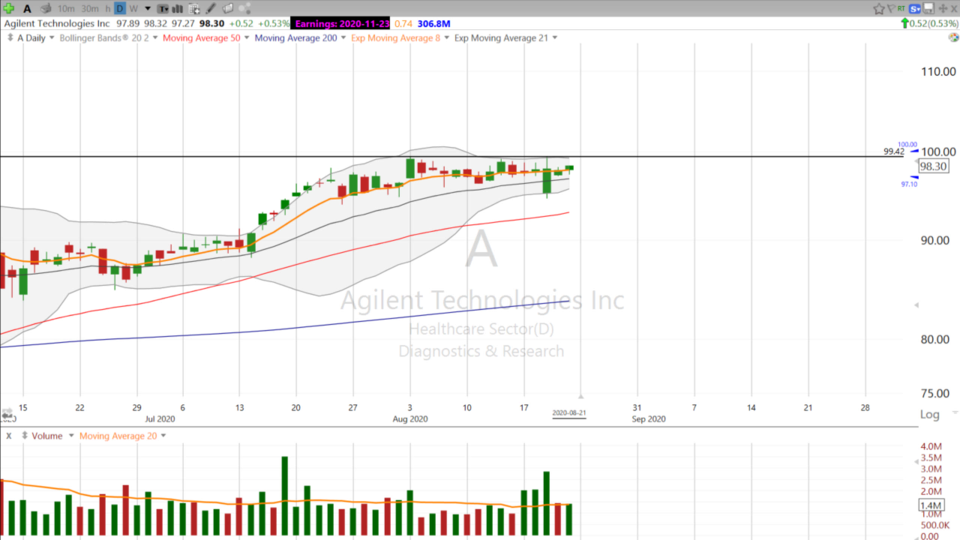Viewport: 960px width, 540px height.
Task: Click the save layout disk icon
Action: click(x=929, y=8)
